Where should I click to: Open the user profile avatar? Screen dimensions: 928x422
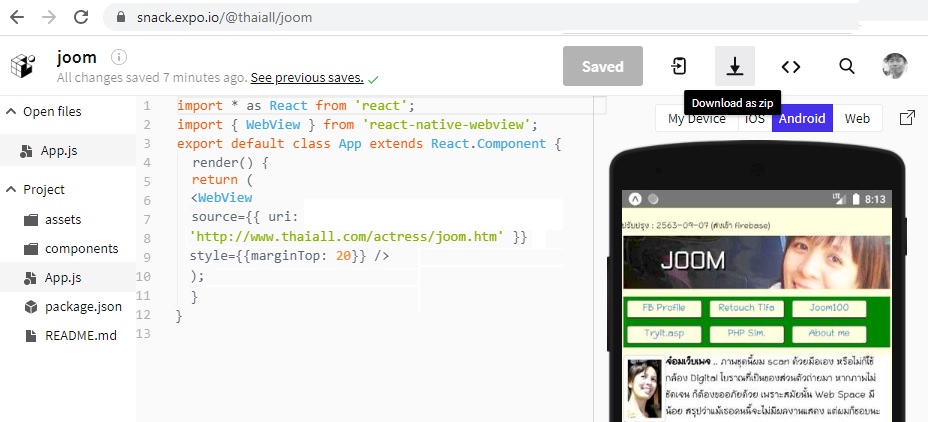[x=895, y=66]
